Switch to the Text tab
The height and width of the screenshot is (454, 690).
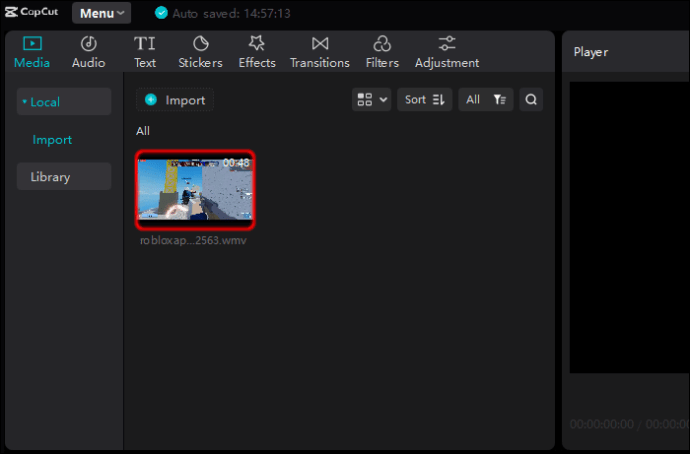(x=145, y=52)
